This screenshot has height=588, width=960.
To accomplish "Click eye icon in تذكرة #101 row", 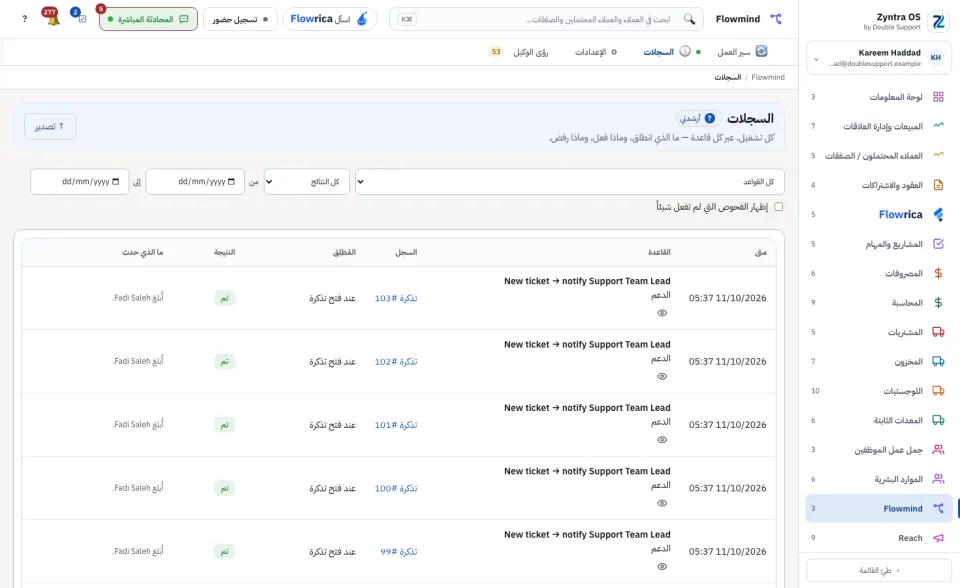I will point(662,440).
